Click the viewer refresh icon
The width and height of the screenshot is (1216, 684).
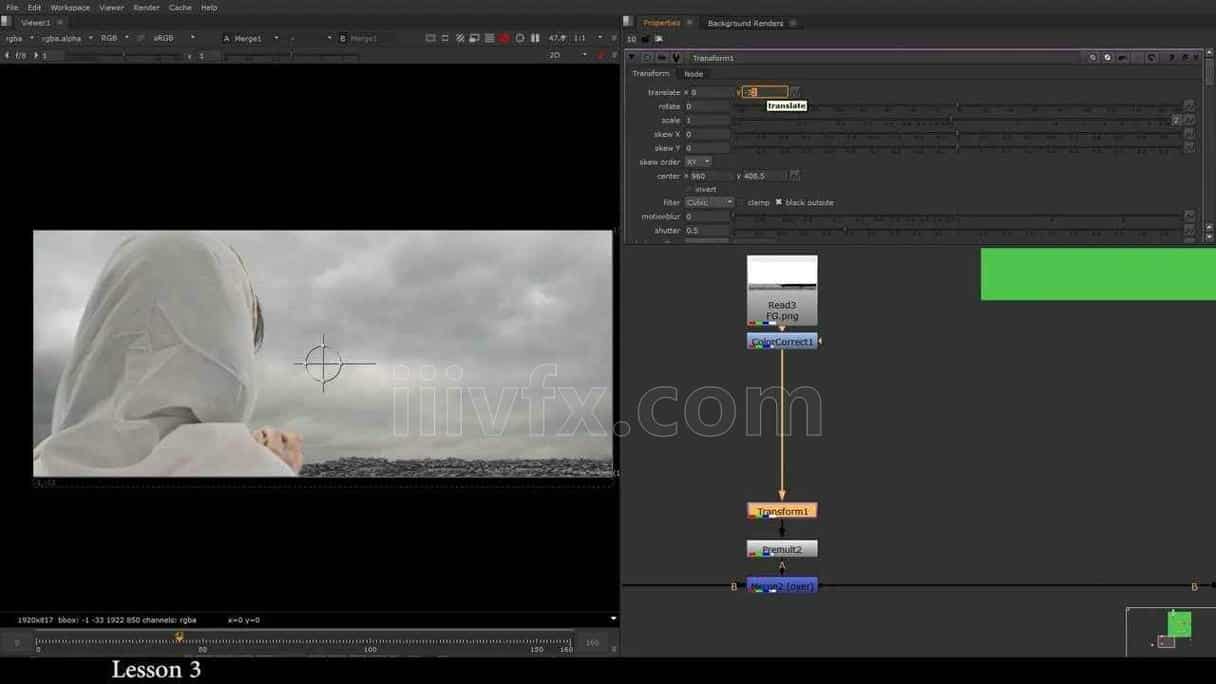519,38
